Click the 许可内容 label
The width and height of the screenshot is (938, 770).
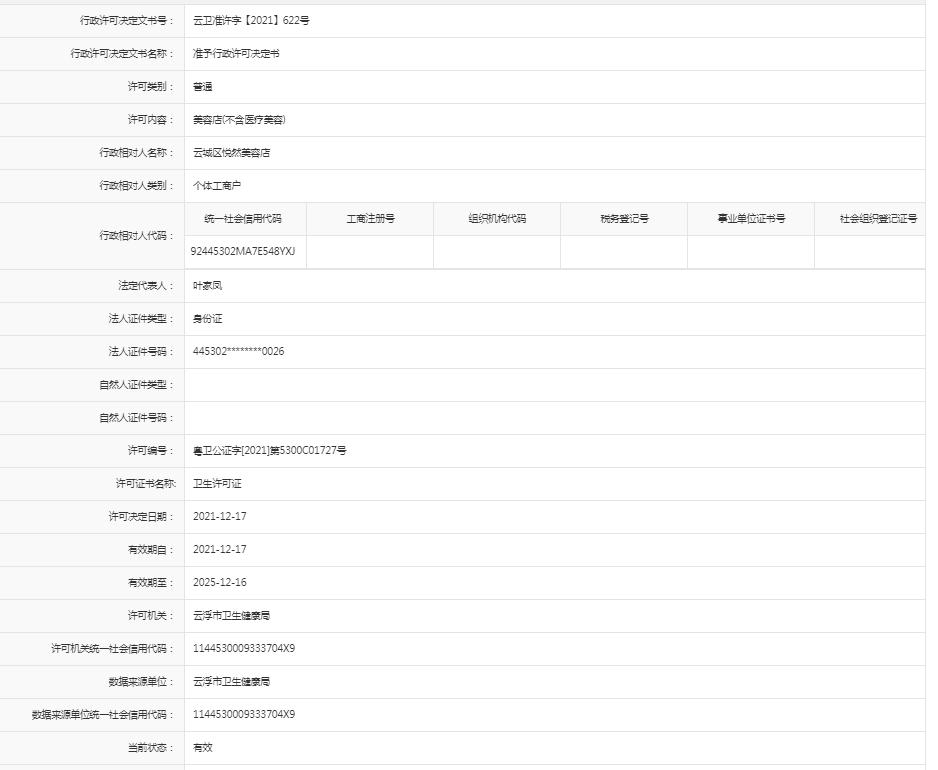coord(151,119)
